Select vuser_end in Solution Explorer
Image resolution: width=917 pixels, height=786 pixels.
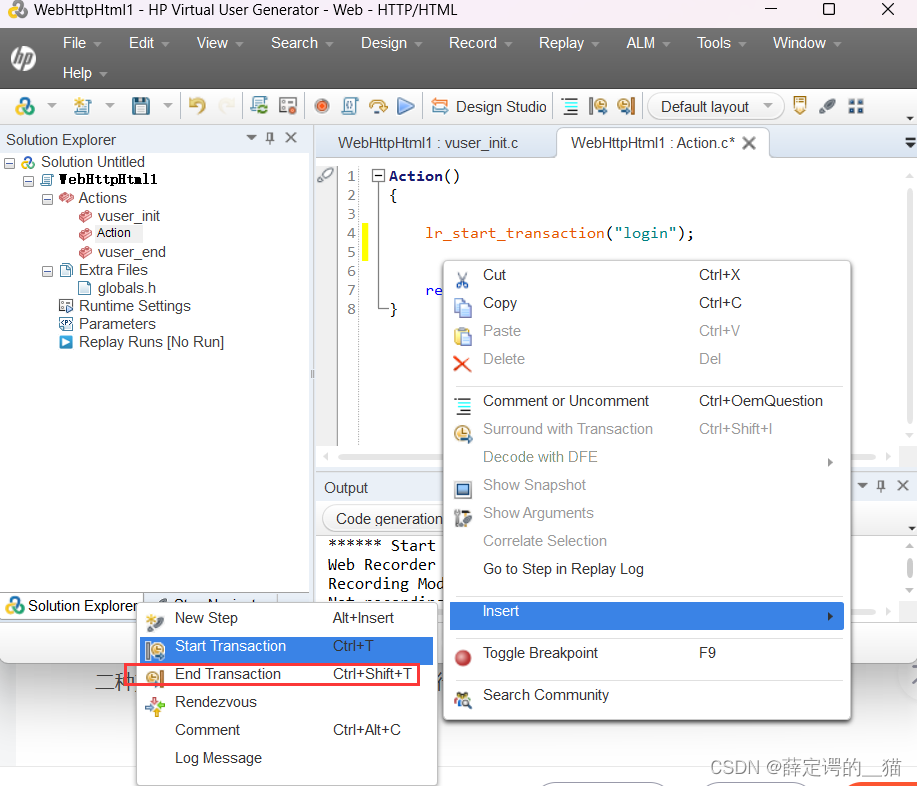131,252
